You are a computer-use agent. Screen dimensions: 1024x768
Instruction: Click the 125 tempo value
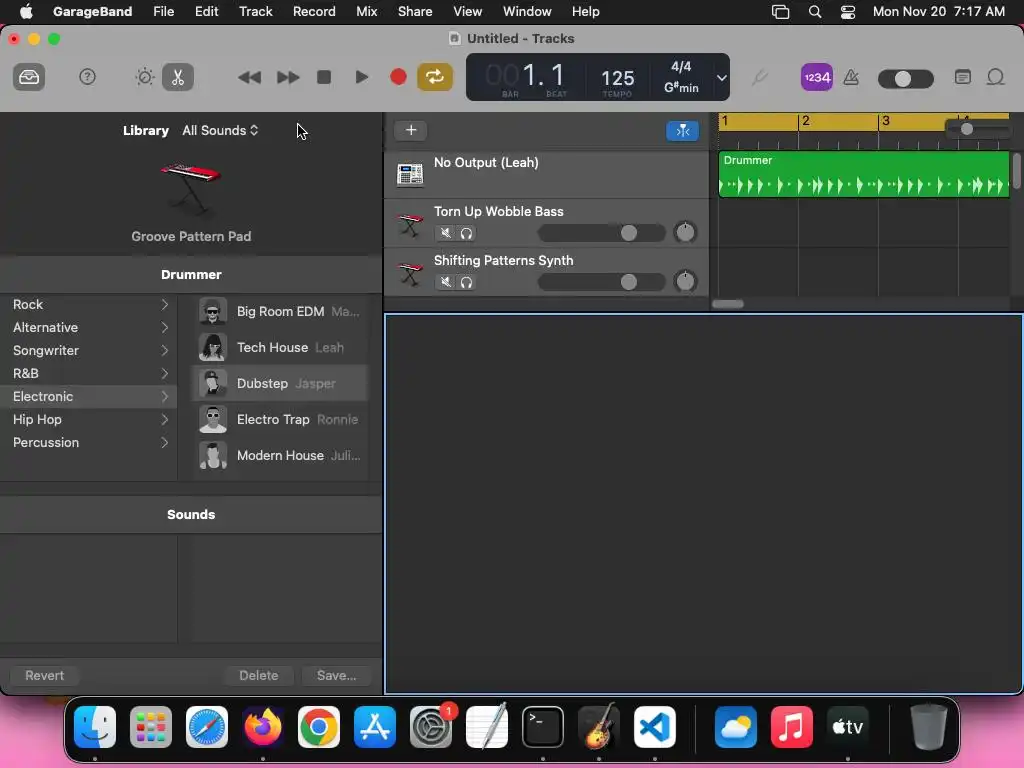(x=617, y=78)
